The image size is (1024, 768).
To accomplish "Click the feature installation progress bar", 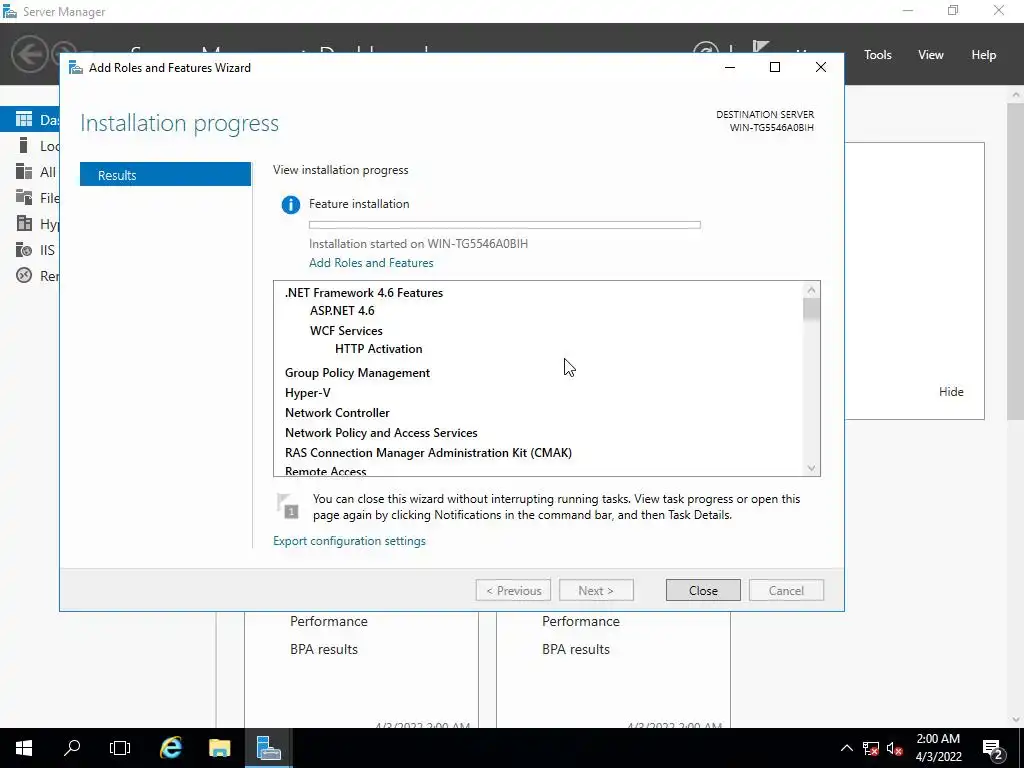I will click(x=505, y=225).
